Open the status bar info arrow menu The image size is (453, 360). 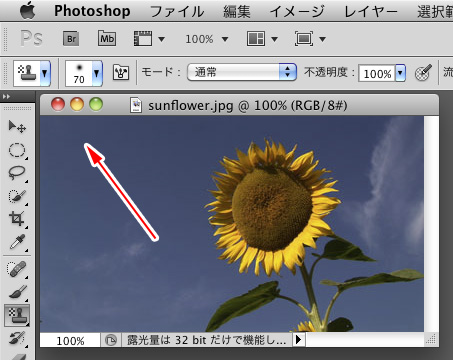(x=299, y=340)
